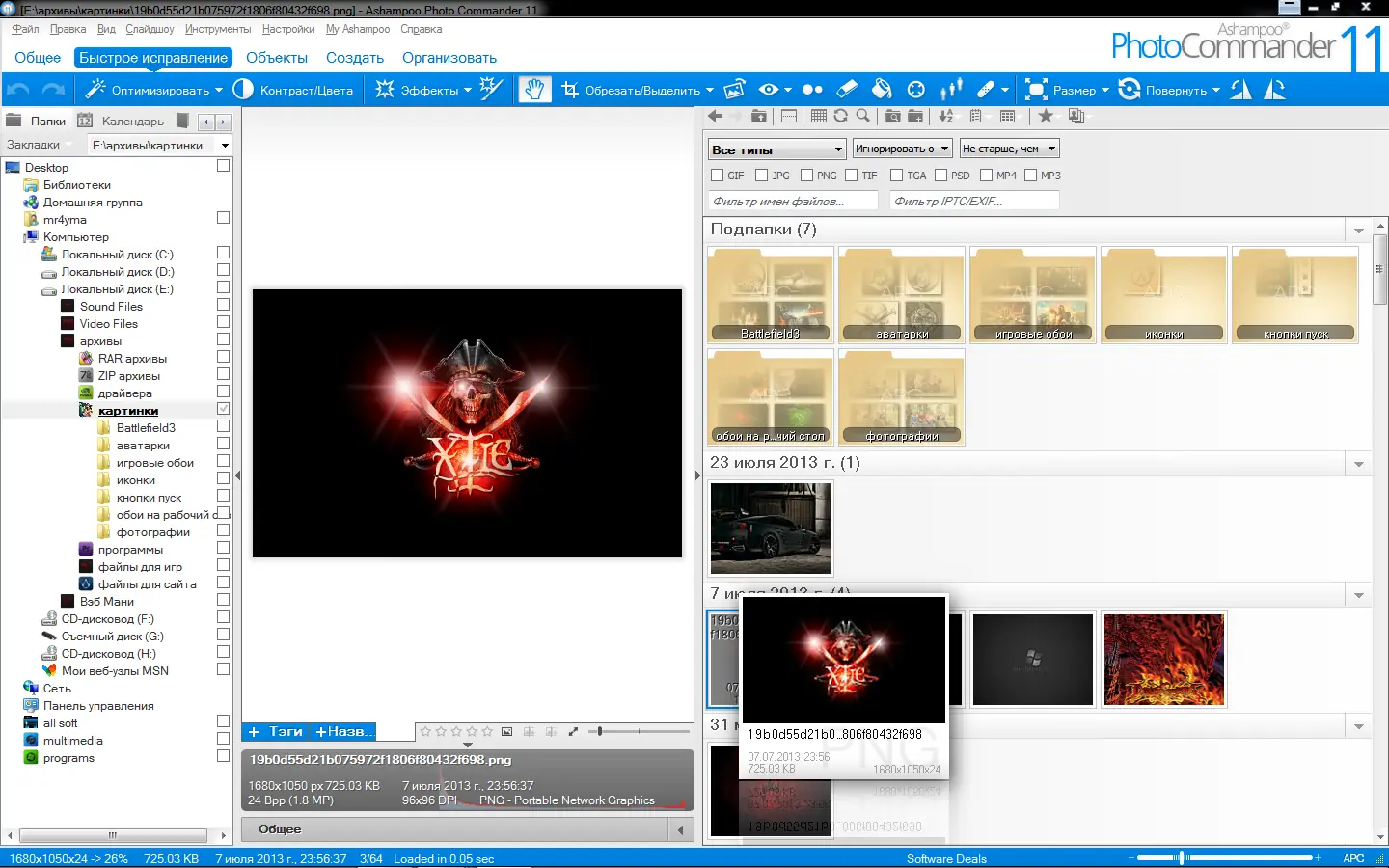Click the '+ Тэги' button
1389x868 pixels.
(x=276, y=732)
